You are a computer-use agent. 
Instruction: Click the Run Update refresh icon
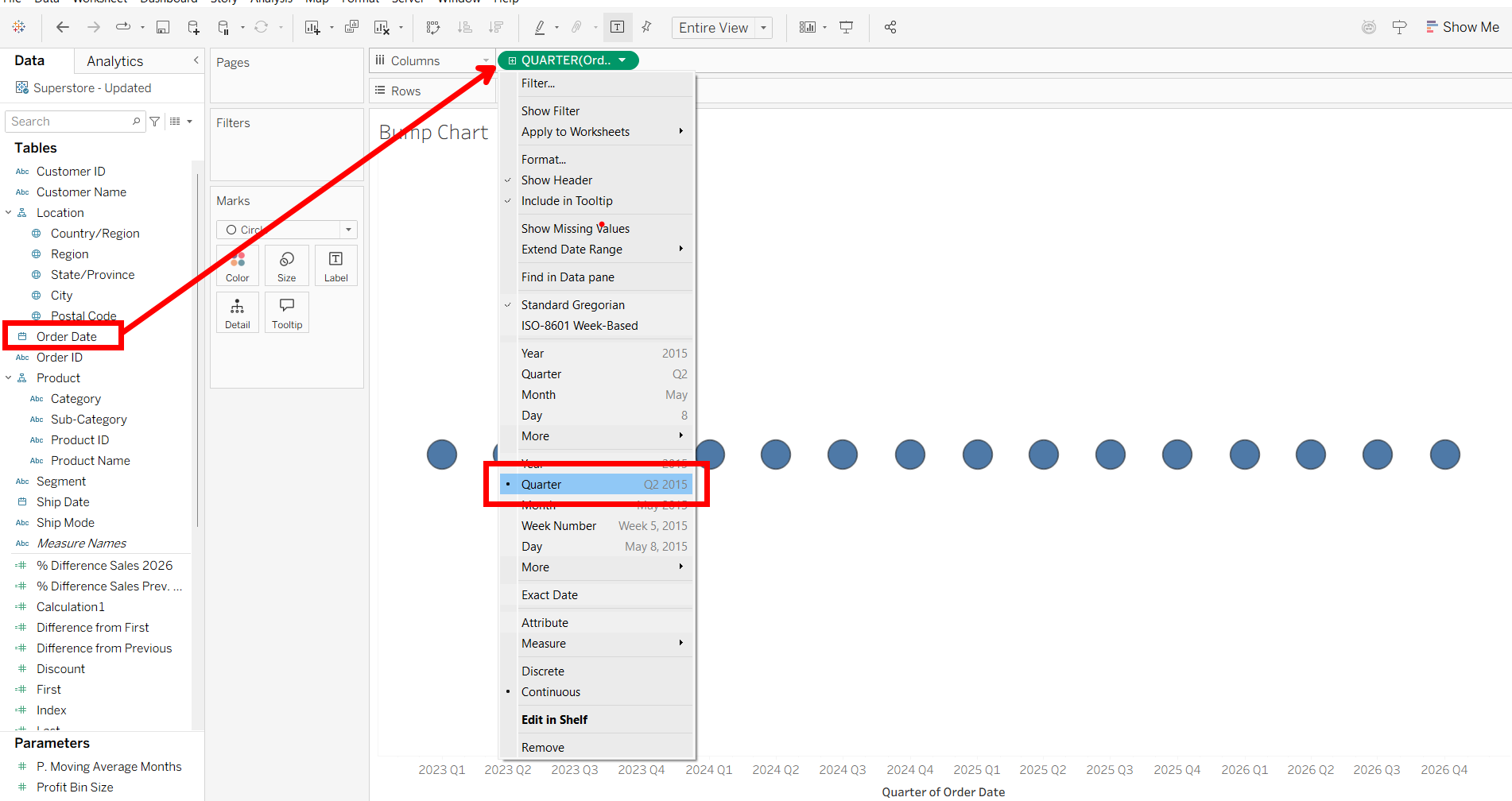click(261, 27)
